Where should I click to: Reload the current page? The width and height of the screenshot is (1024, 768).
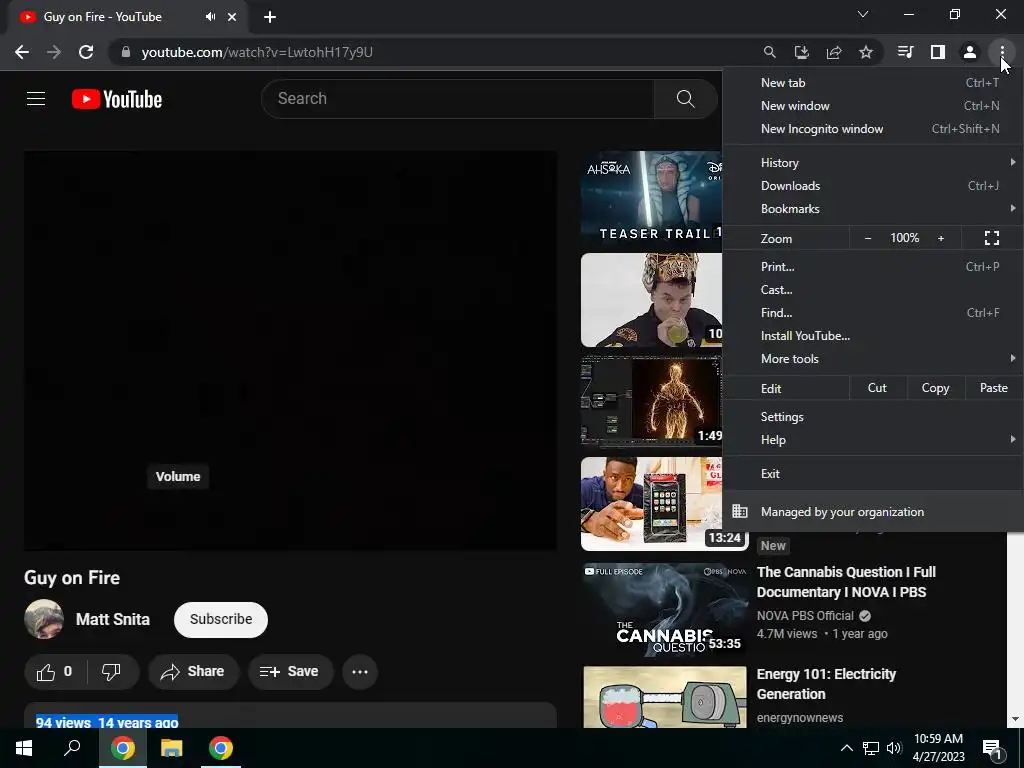pyautogui.click(x=86, y=52)
